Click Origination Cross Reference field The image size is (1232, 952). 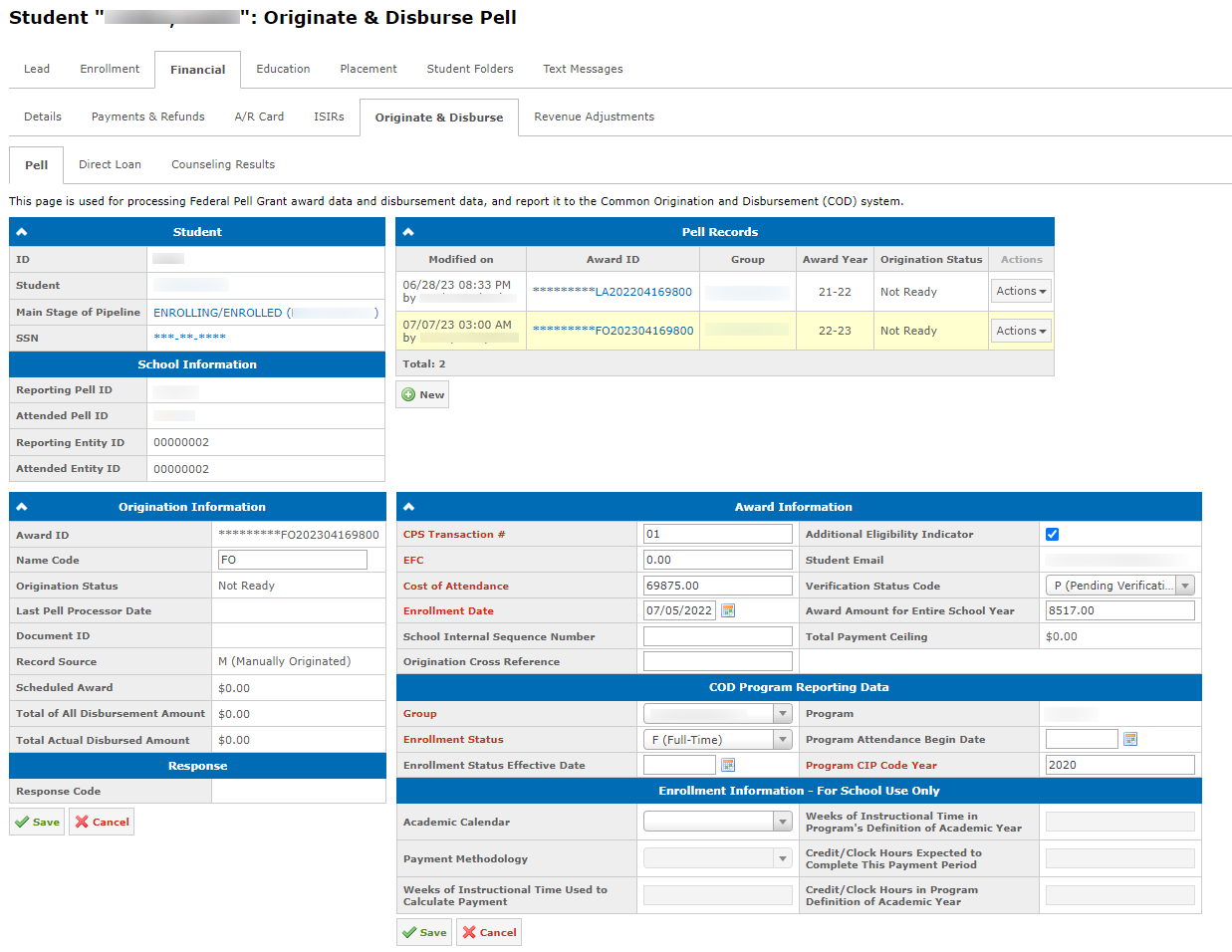(x=718, y=661)
